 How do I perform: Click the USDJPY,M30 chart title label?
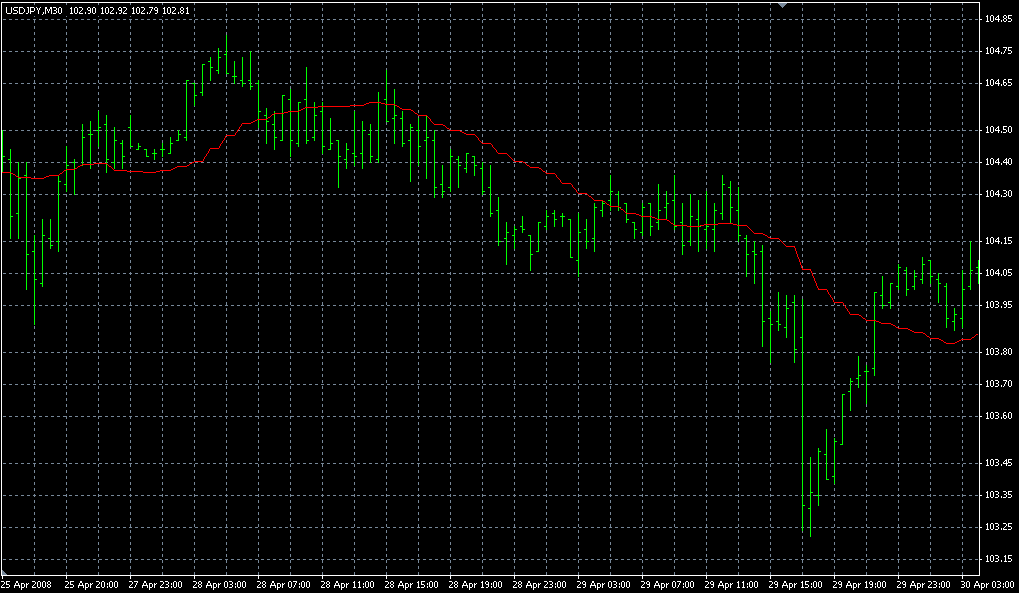pos(33,10)
